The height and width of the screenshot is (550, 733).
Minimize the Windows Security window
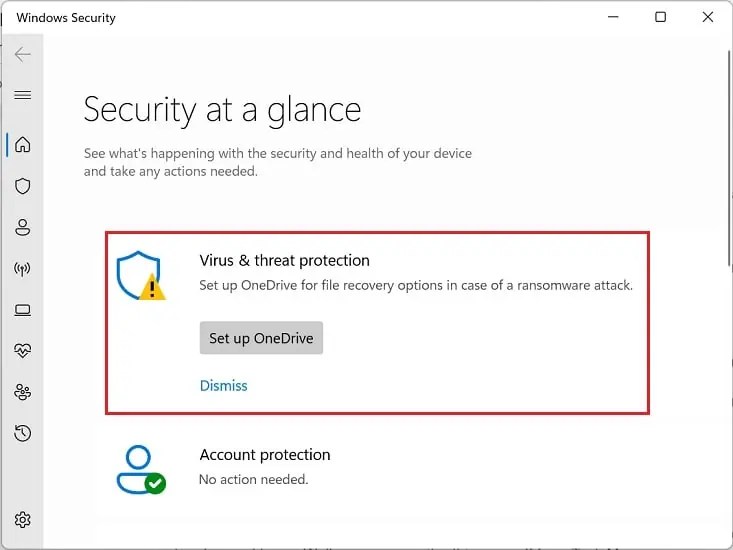(x=613, y=17)
